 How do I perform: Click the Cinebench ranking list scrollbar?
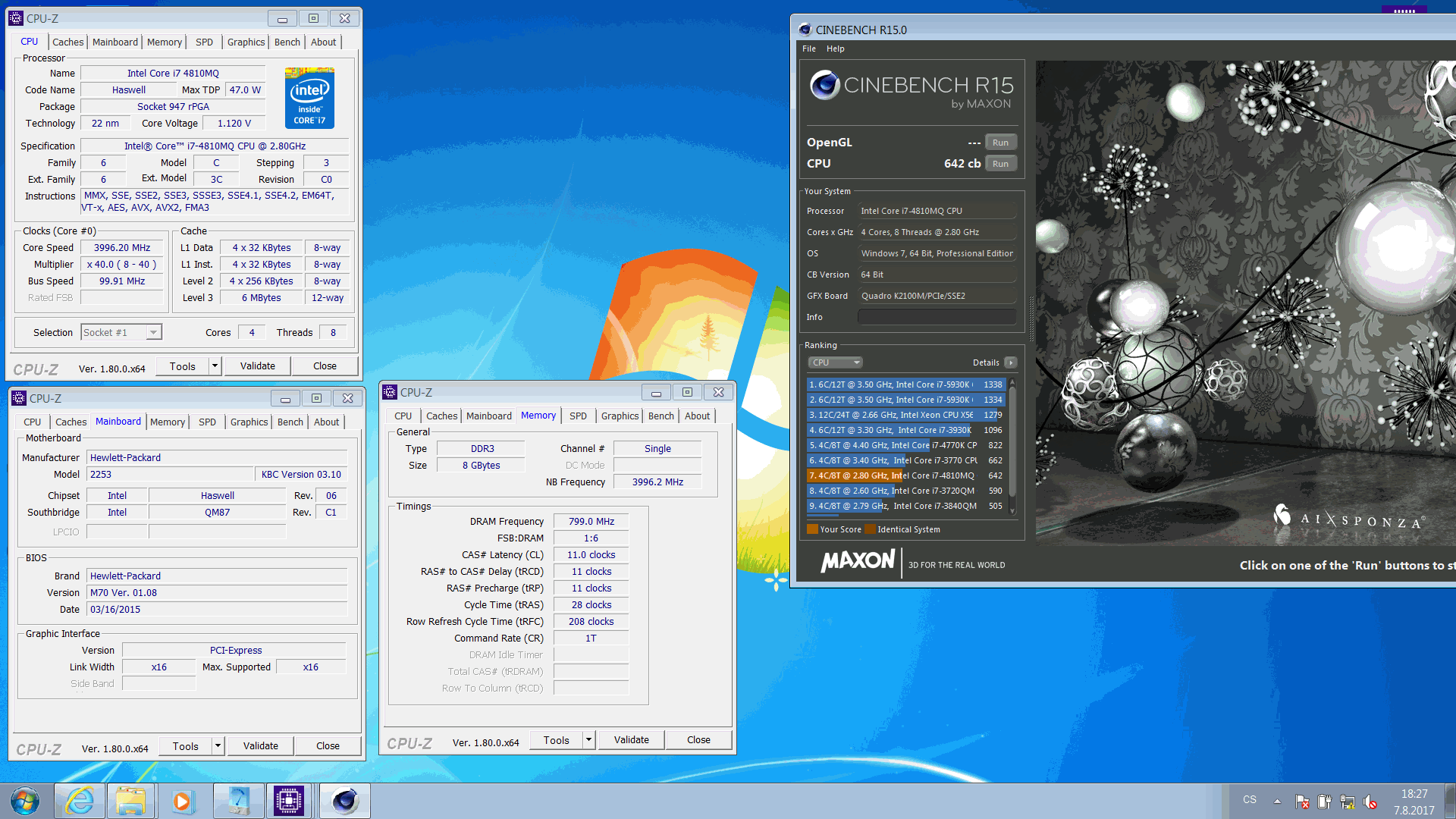[1012, 447]
